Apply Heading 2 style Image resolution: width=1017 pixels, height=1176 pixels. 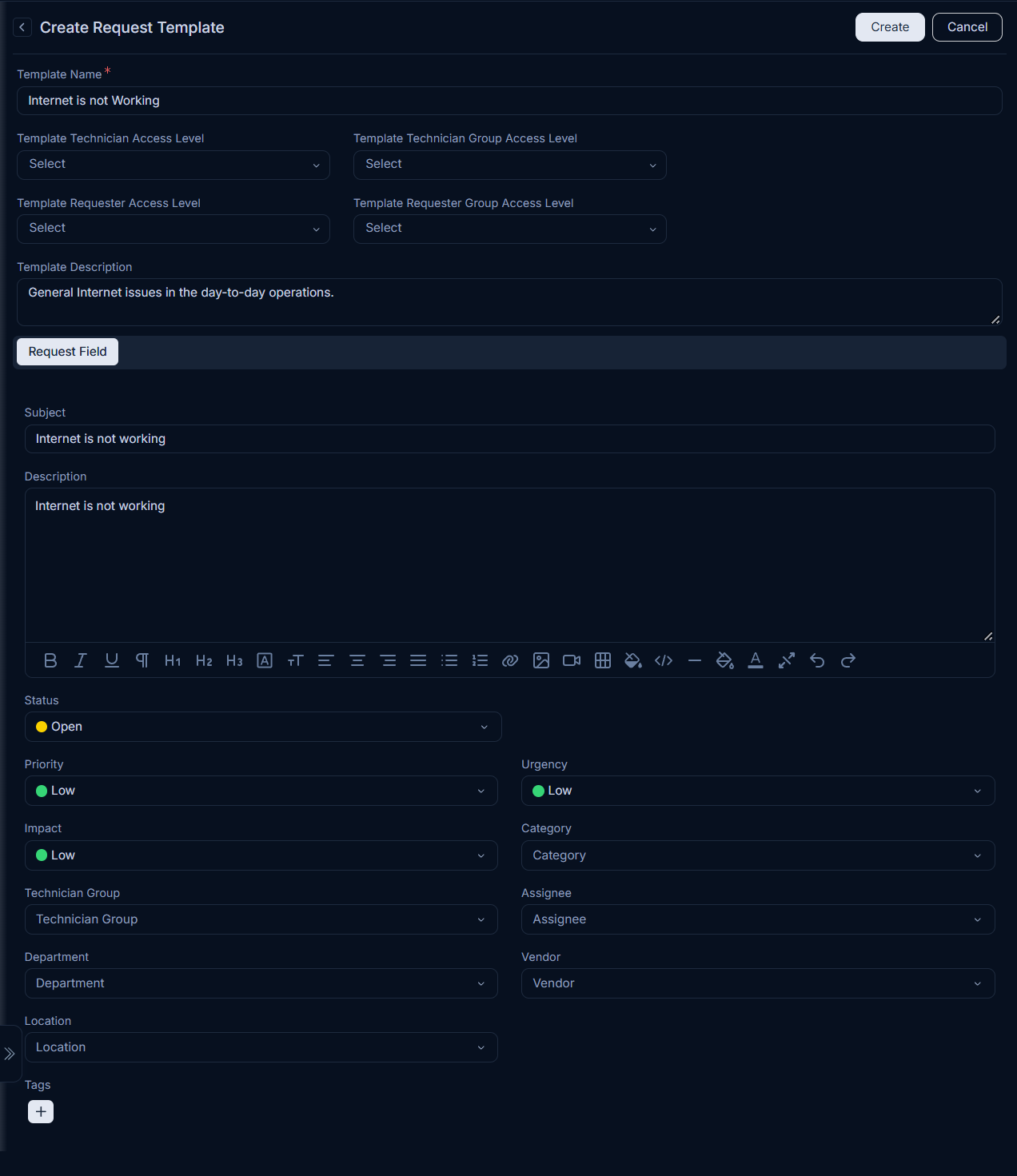(x=204, y=660)
